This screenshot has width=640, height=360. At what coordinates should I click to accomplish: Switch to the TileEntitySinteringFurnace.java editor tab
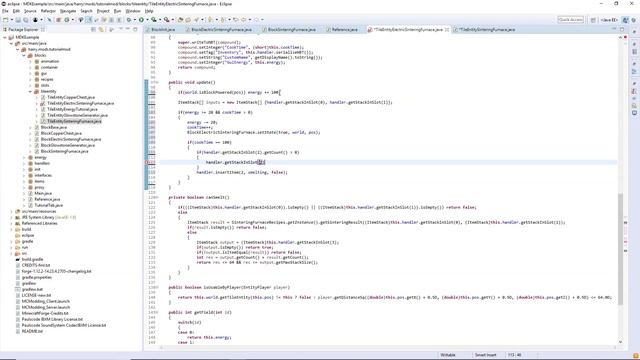pyautogui.click(x=487, y=29)
